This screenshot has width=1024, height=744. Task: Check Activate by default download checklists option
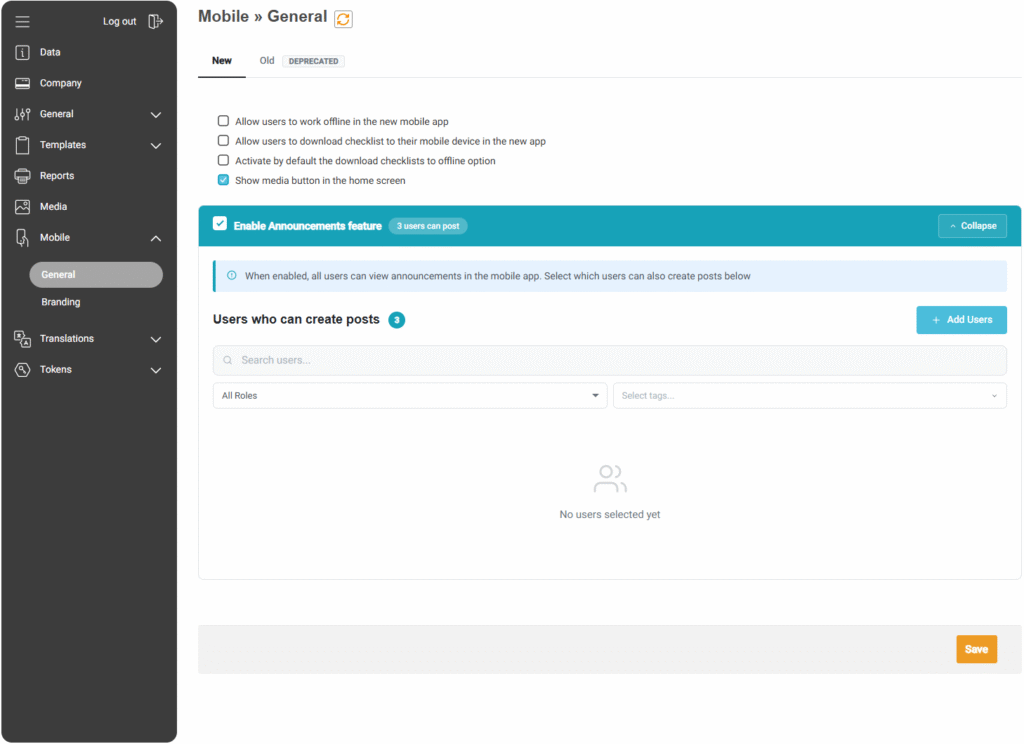click(x=223, y=161)
